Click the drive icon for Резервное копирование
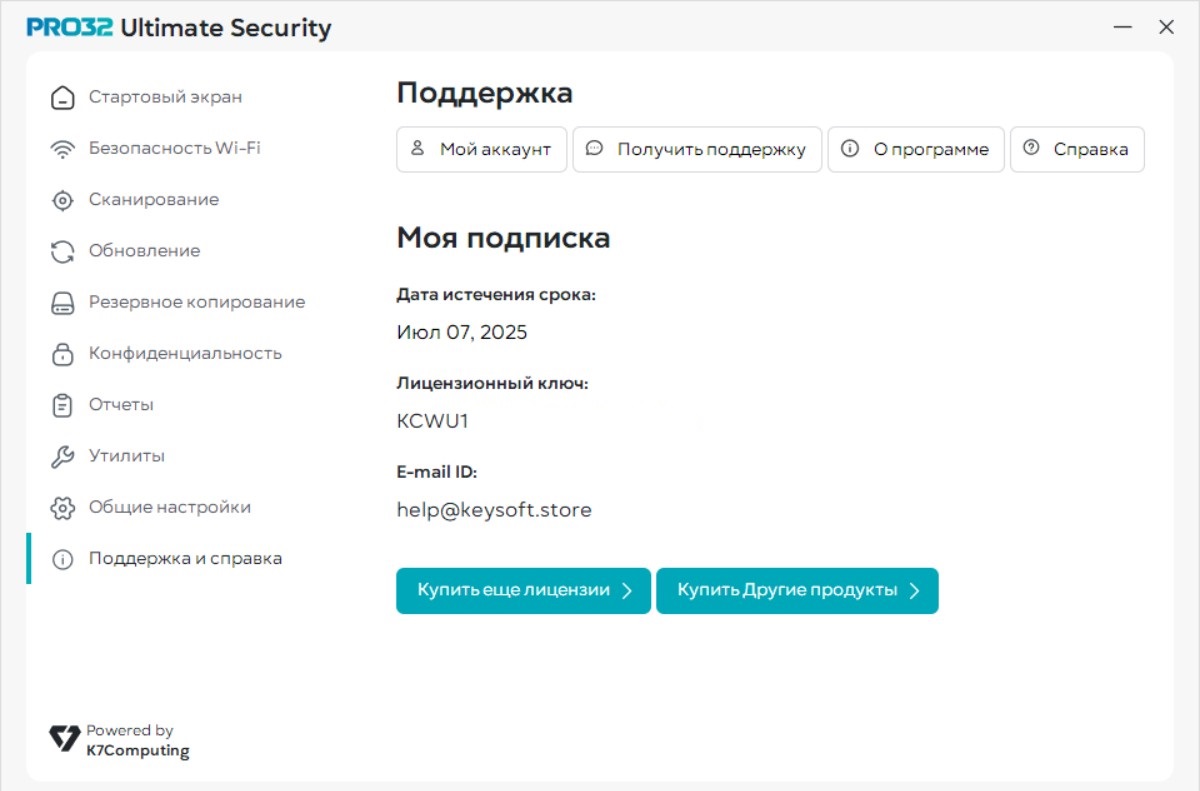Screen dimensions: 1200x791 point(62,303)
